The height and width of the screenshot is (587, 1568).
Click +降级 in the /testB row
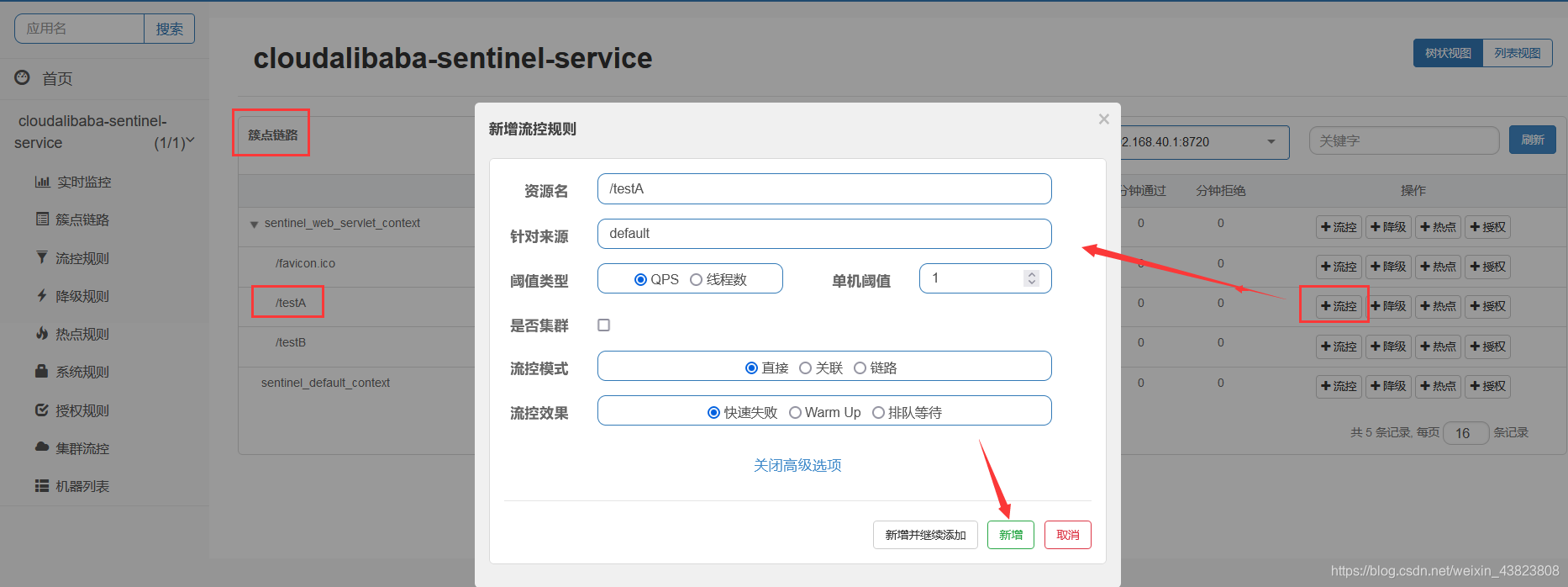point(1388,346)
